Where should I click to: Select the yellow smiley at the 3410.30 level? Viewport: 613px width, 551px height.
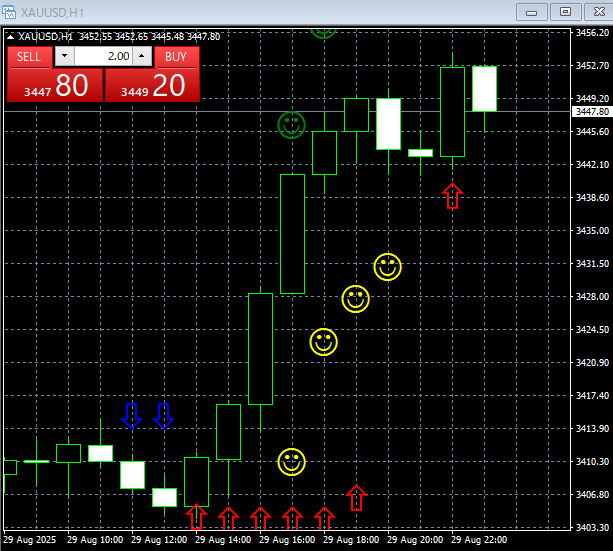pyautogui.click(x=291, y=462)
